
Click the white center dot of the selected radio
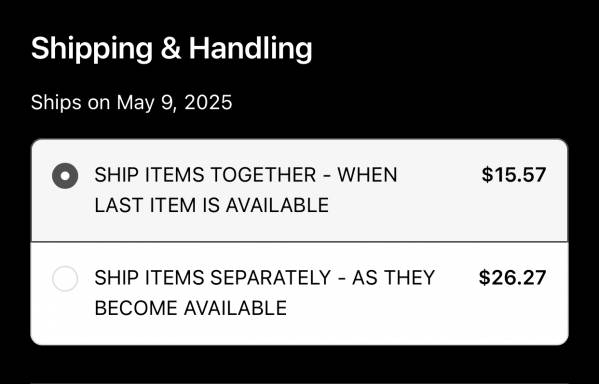pos(65,176)
